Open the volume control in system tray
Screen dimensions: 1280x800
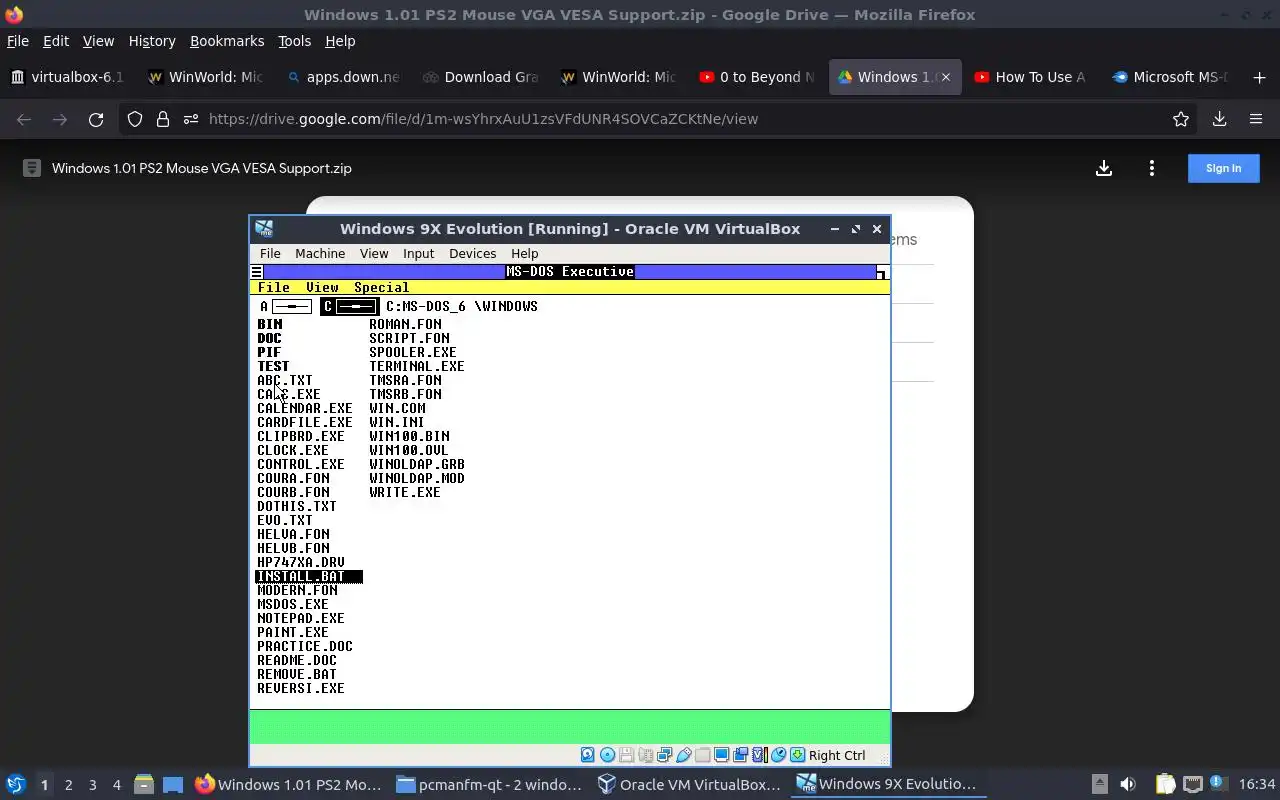pos(1128,784)
